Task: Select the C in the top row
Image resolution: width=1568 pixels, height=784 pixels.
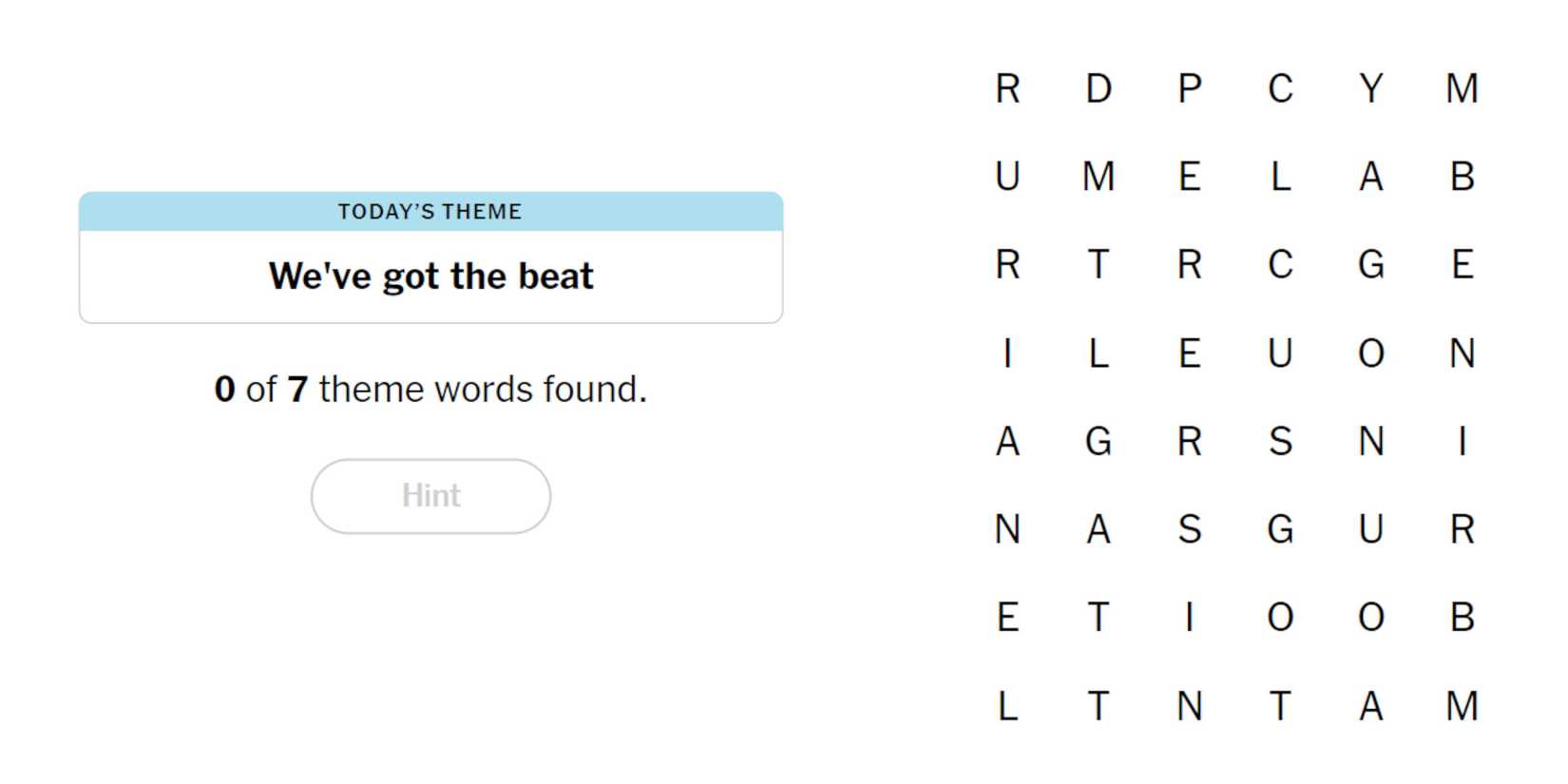Action: tap(1280, 88)
